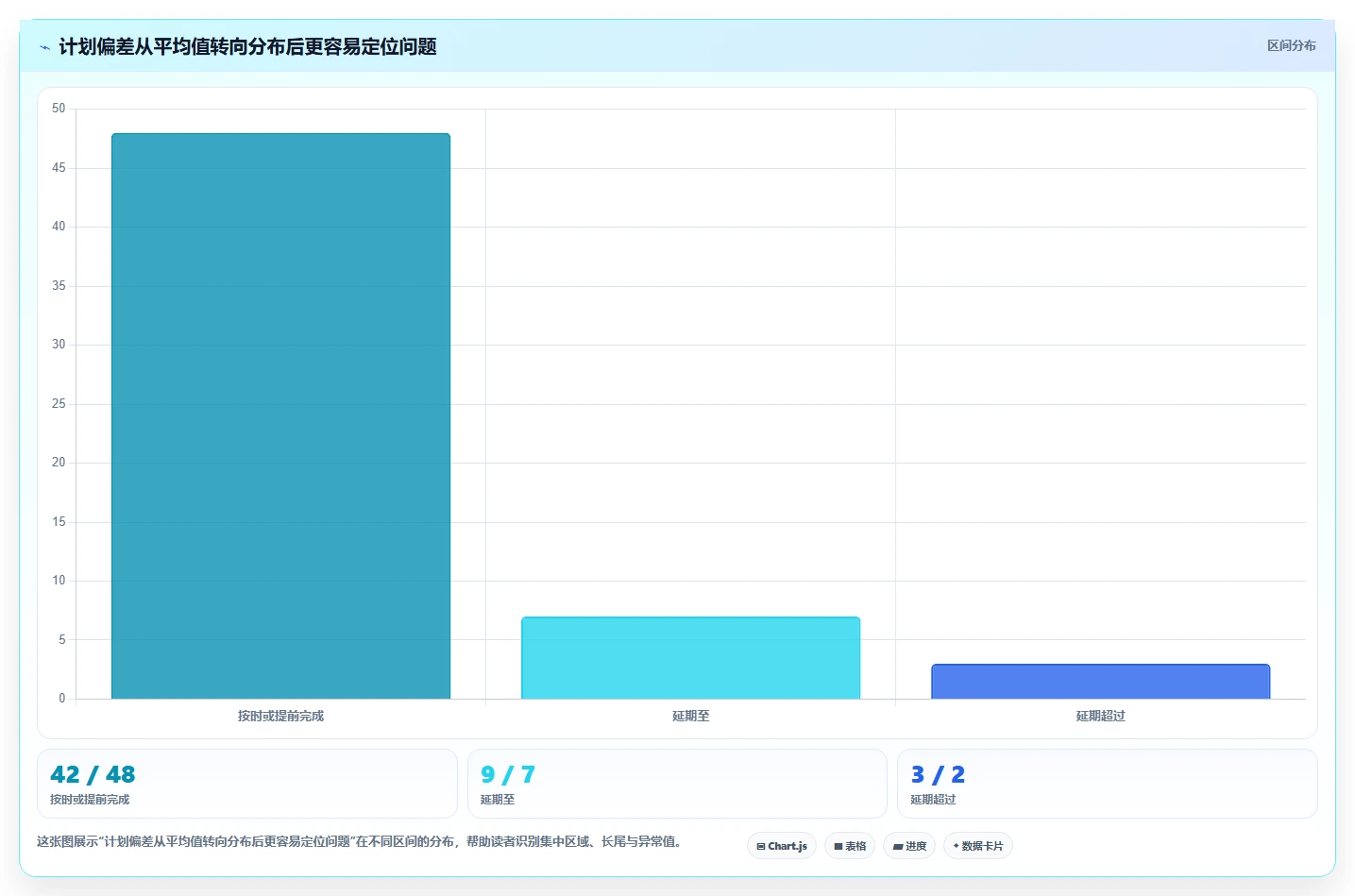This screenshot has width=1355, height=896.
Task: Select the 延期至 x-axis label
Action: (690, 716)
